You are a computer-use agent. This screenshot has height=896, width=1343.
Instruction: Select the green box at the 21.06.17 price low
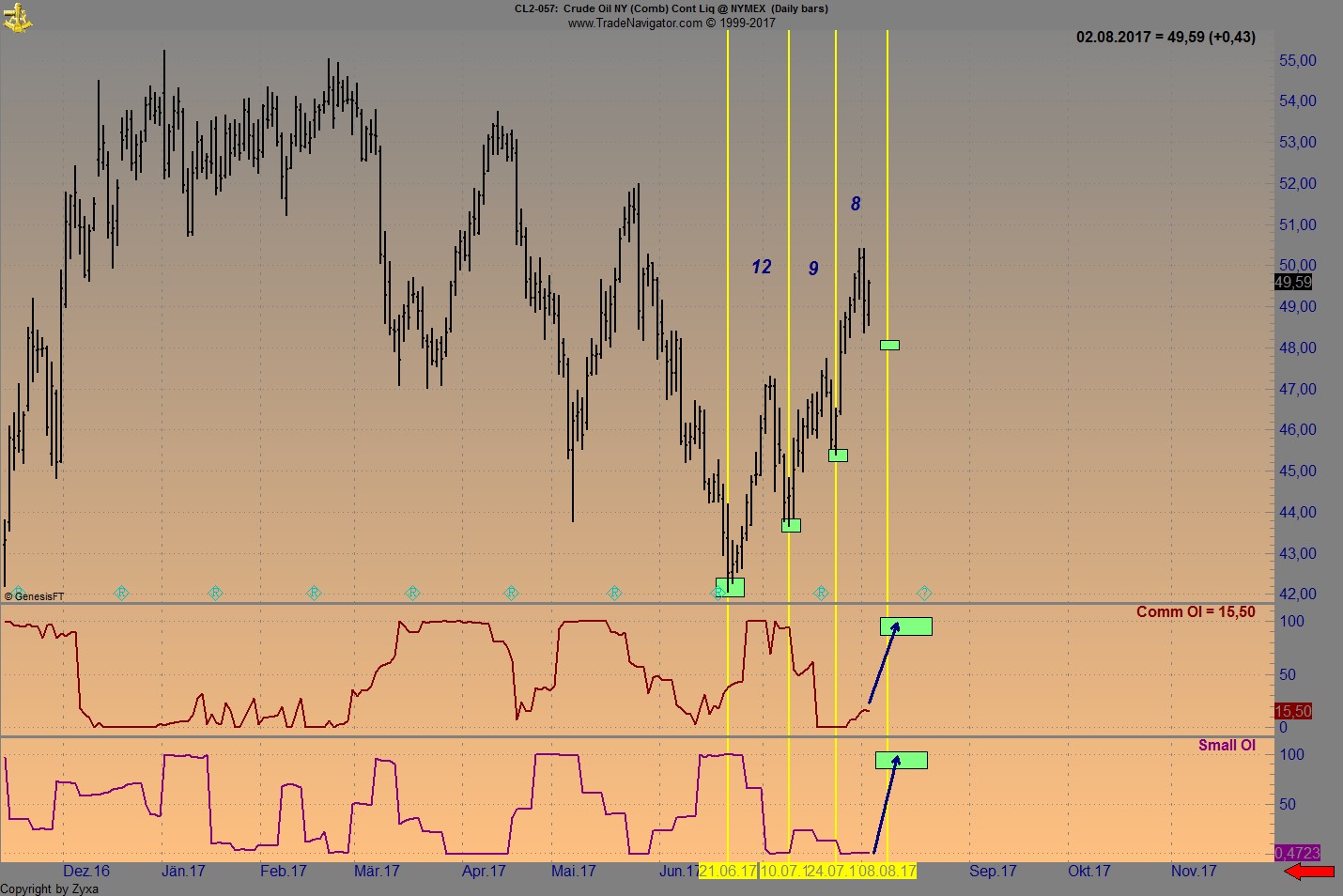(x=730, y=588)
